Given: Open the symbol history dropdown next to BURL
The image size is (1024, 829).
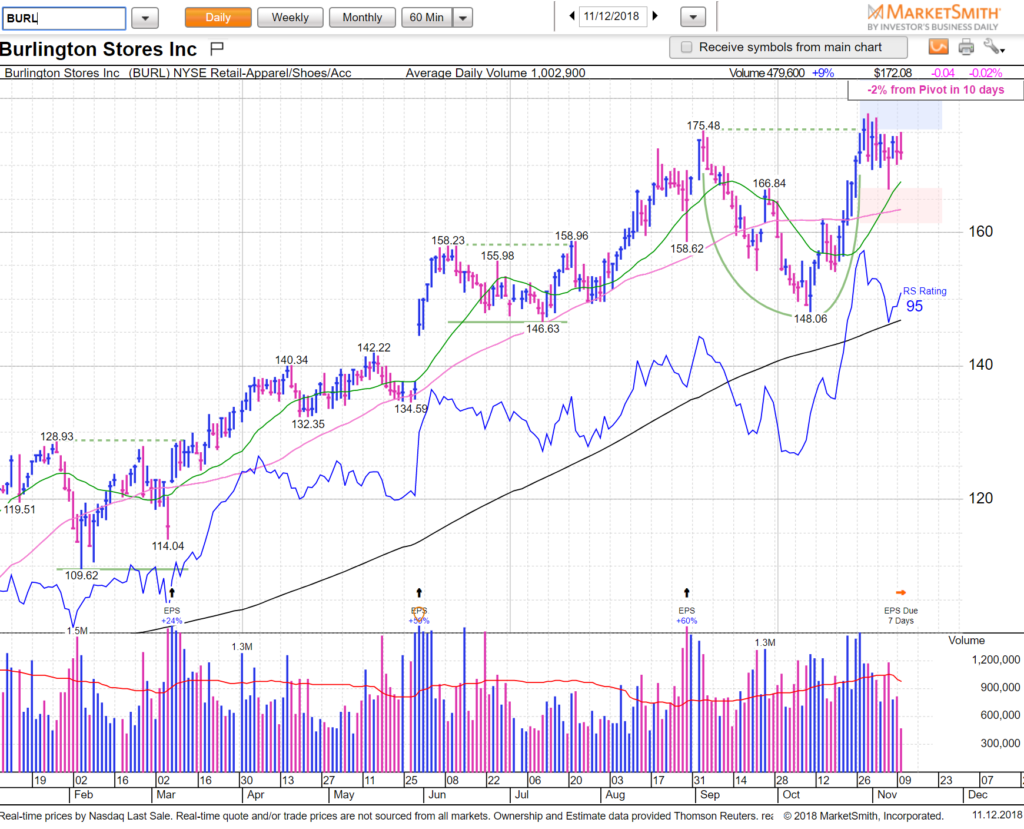Looking at the screenshot, I should [145, 18].
